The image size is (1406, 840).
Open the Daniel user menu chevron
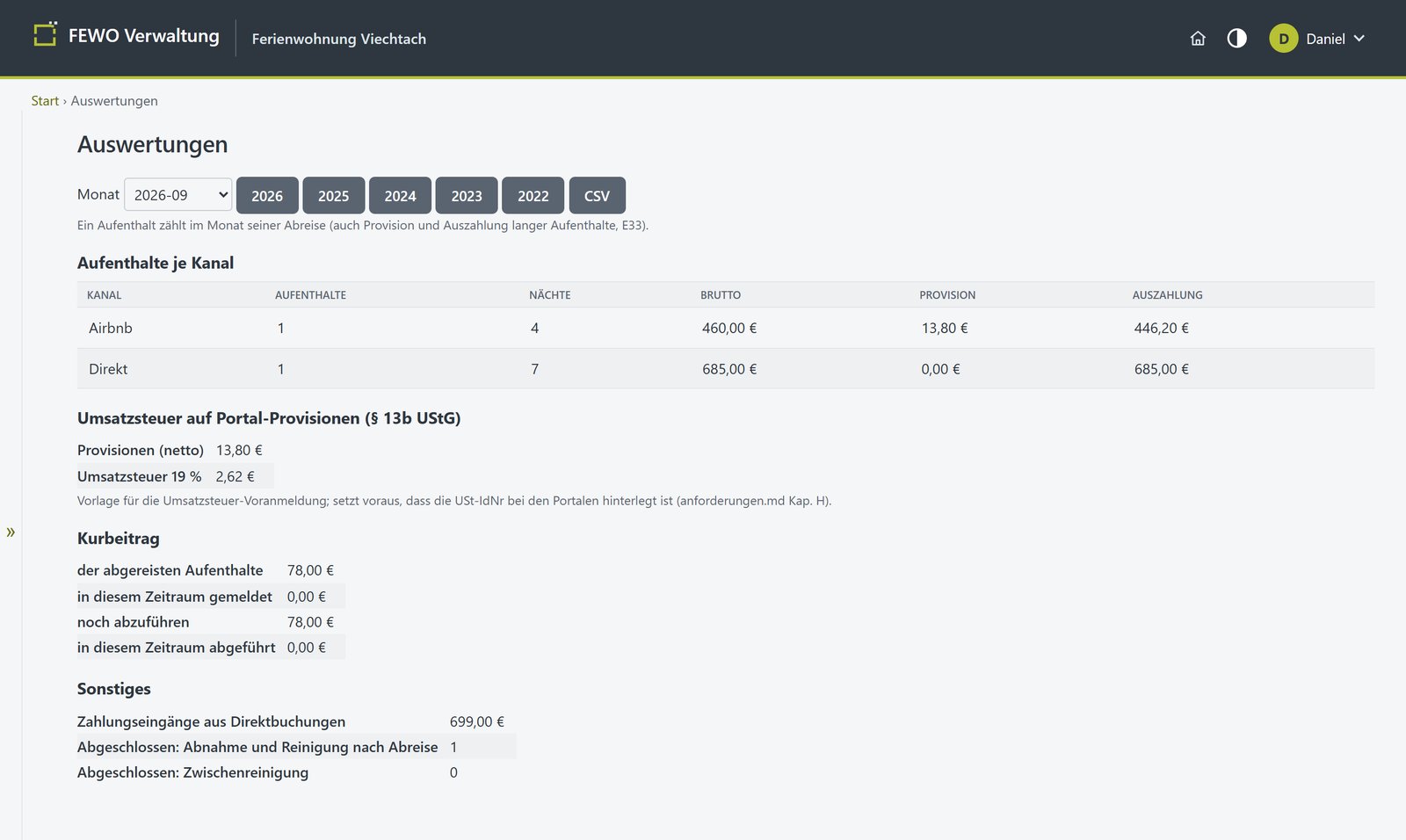1359,39
